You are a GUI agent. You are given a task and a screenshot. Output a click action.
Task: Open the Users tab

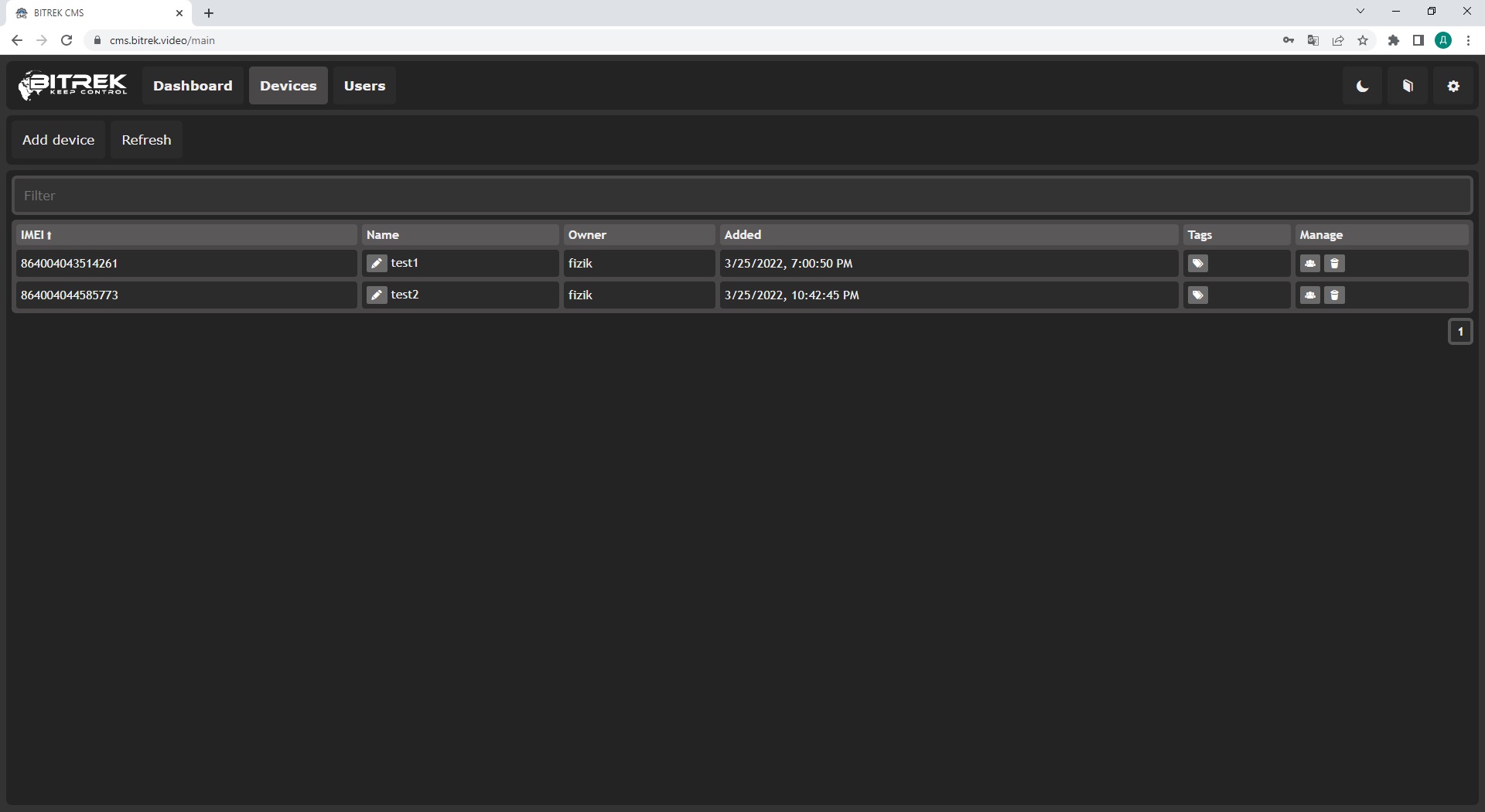[x=364, y=86]
